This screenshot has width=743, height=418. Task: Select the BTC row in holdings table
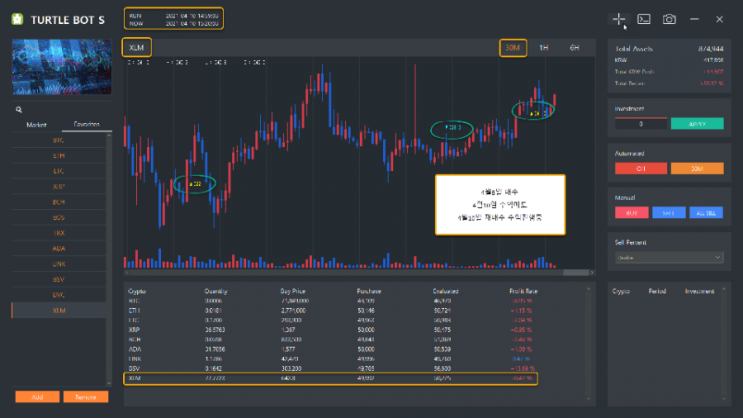330,301
